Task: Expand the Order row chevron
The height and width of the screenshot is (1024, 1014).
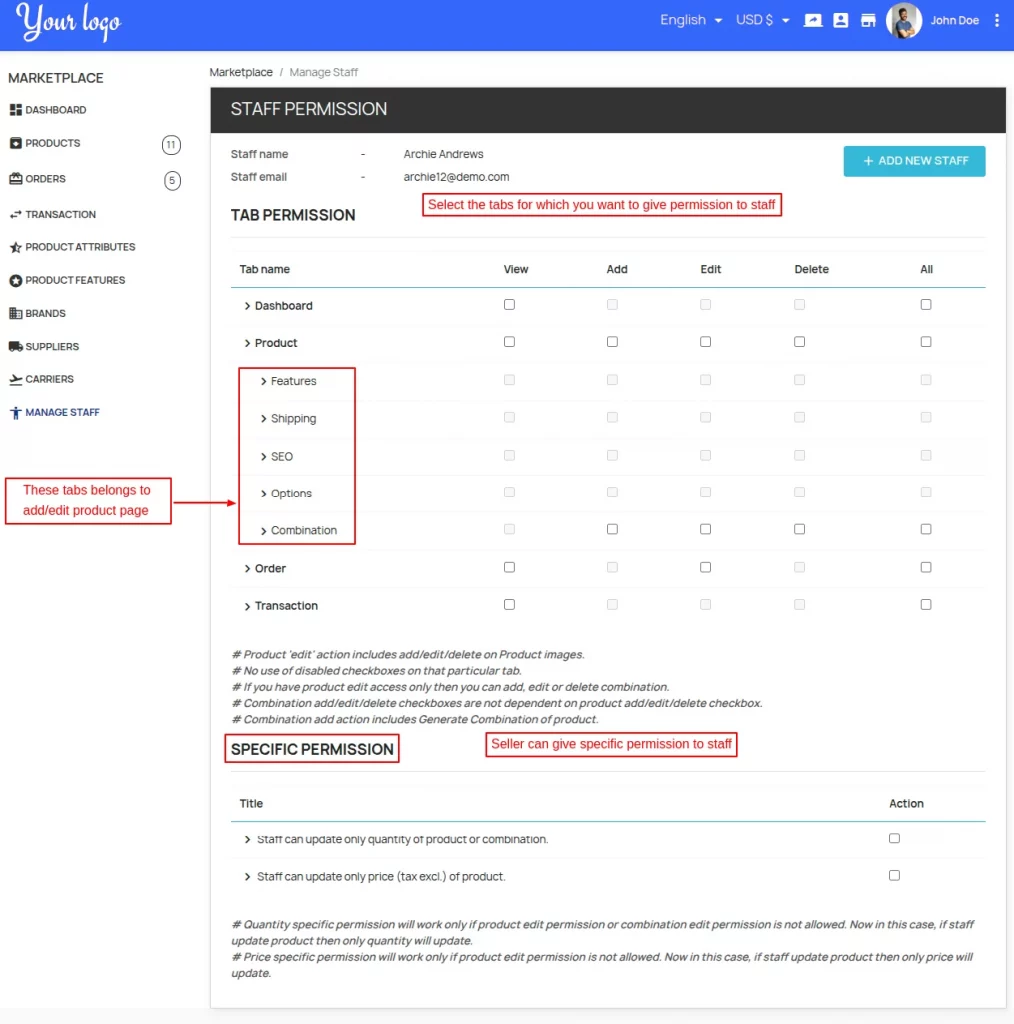Action: click(x=247, y=568)
